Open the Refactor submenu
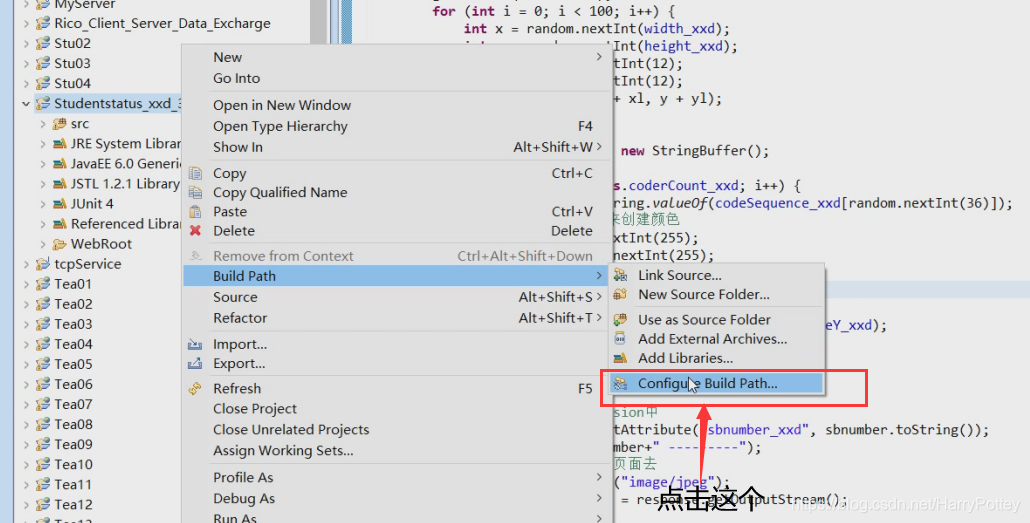Viewport: 1030px width, 523px height. point(396,318)
